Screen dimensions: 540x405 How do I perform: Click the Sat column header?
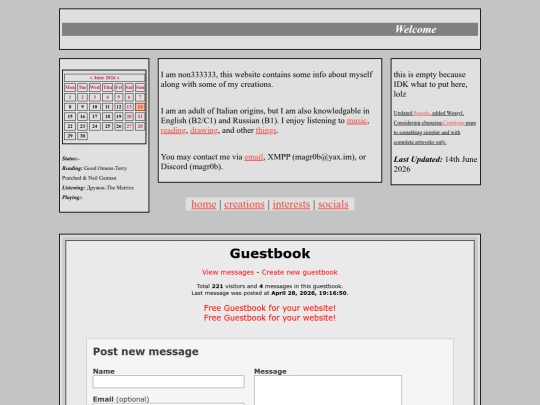tap(129, 87)
